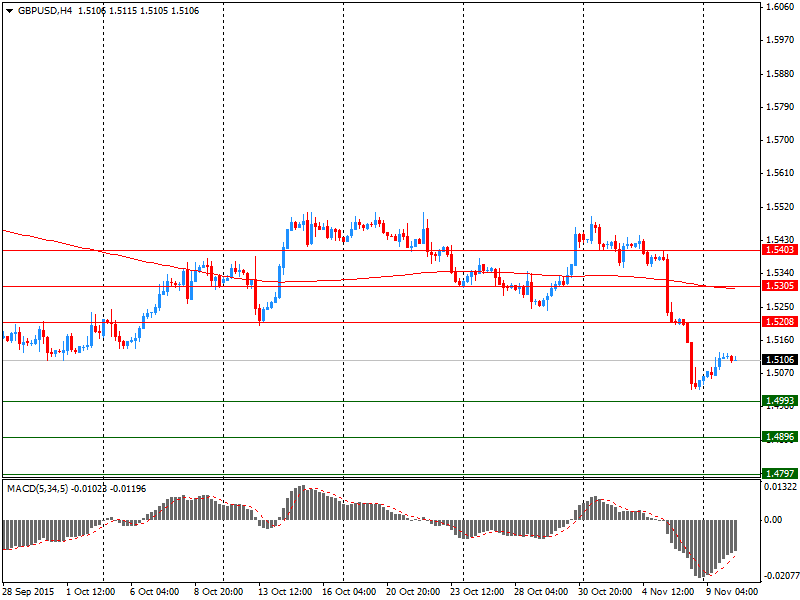Select the price scale value 1.5790
The width and height of the screenshot is (800, 600).
[x=781, y=107]
